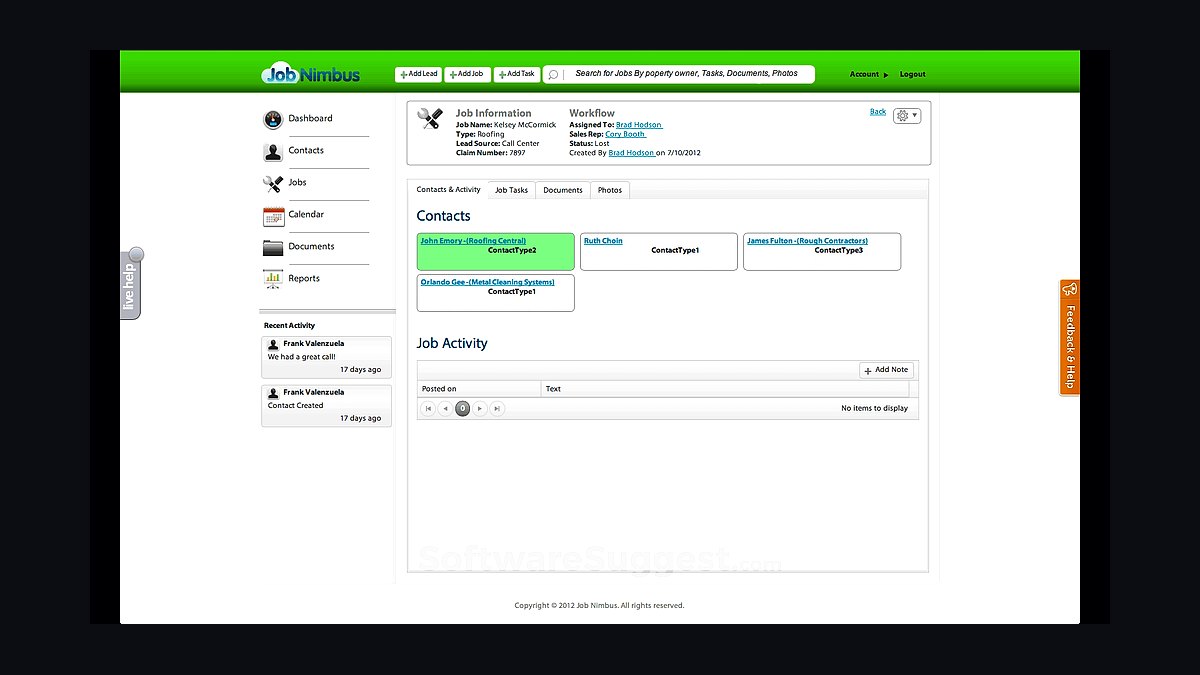Switch to the Documents tab
Image resolution: width=1200 pixels, height=675 pixels.
563,190
